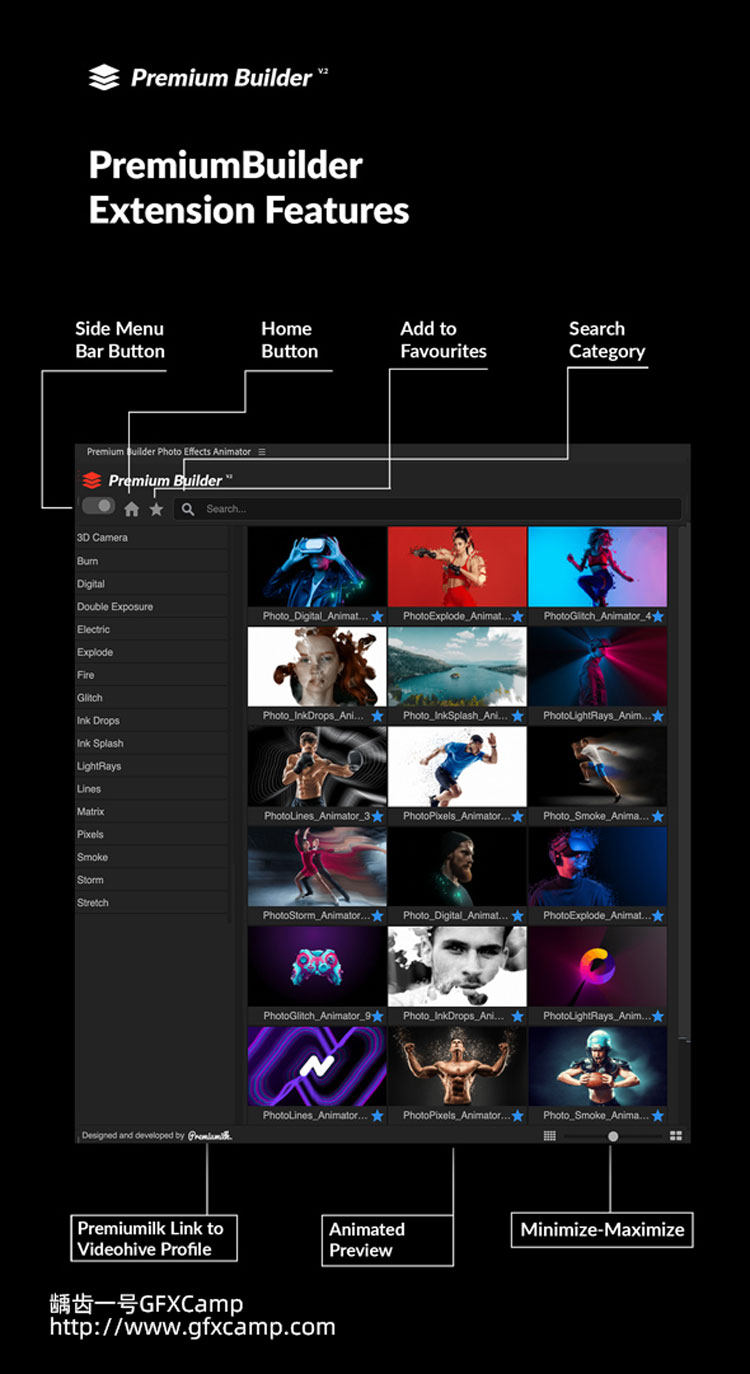
Task: Open the jumping woman glitch thumbnail
Action: [x=597, y=567]
